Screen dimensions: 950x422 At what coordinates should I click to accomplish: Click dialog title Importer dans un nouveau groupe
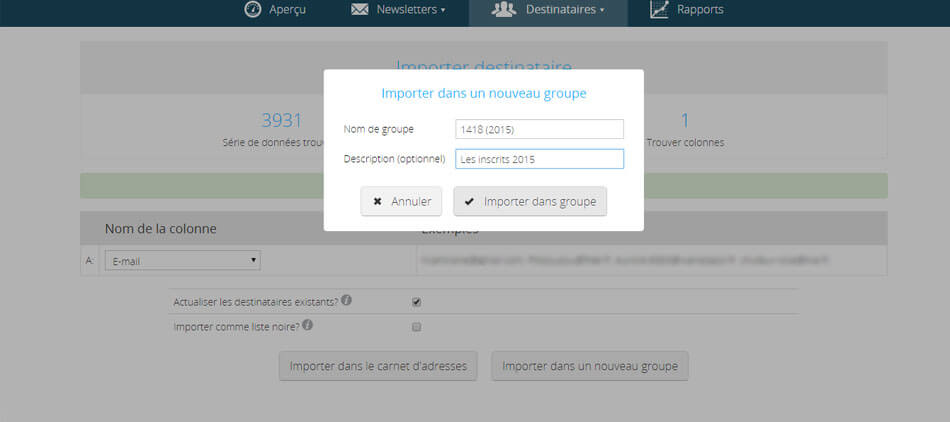click(483, 93)
